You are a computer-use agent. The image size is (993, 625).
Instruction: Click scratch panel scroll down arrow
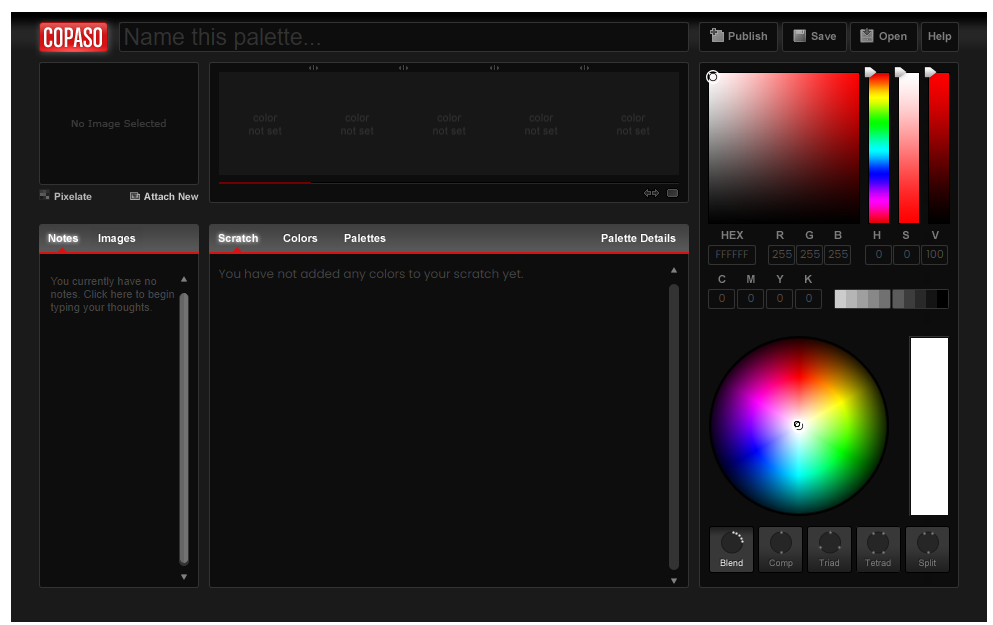(674, 581)
